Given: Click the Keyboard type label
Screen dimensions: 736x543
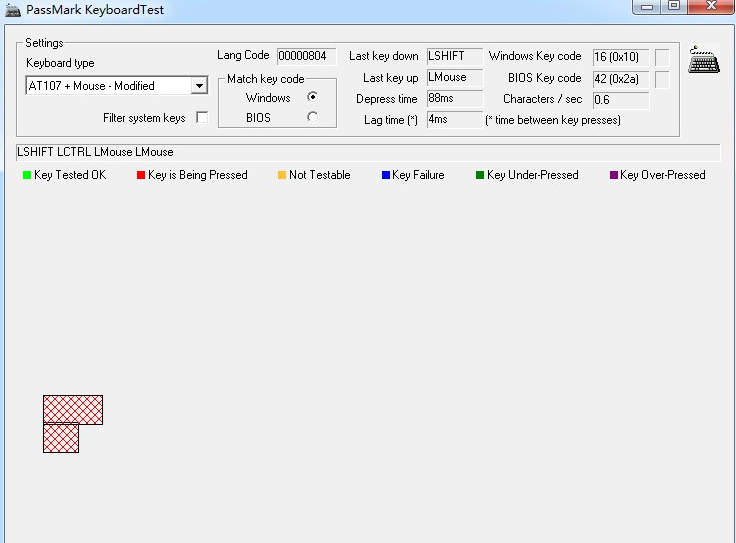Looking at the screenshot, I should pos(60,63).
